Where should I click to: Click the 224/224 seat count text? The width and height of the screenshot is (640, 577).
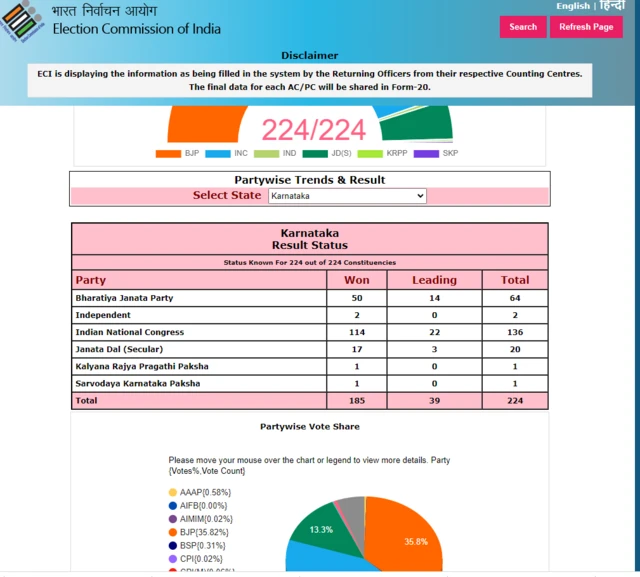[x=313, y=130]
